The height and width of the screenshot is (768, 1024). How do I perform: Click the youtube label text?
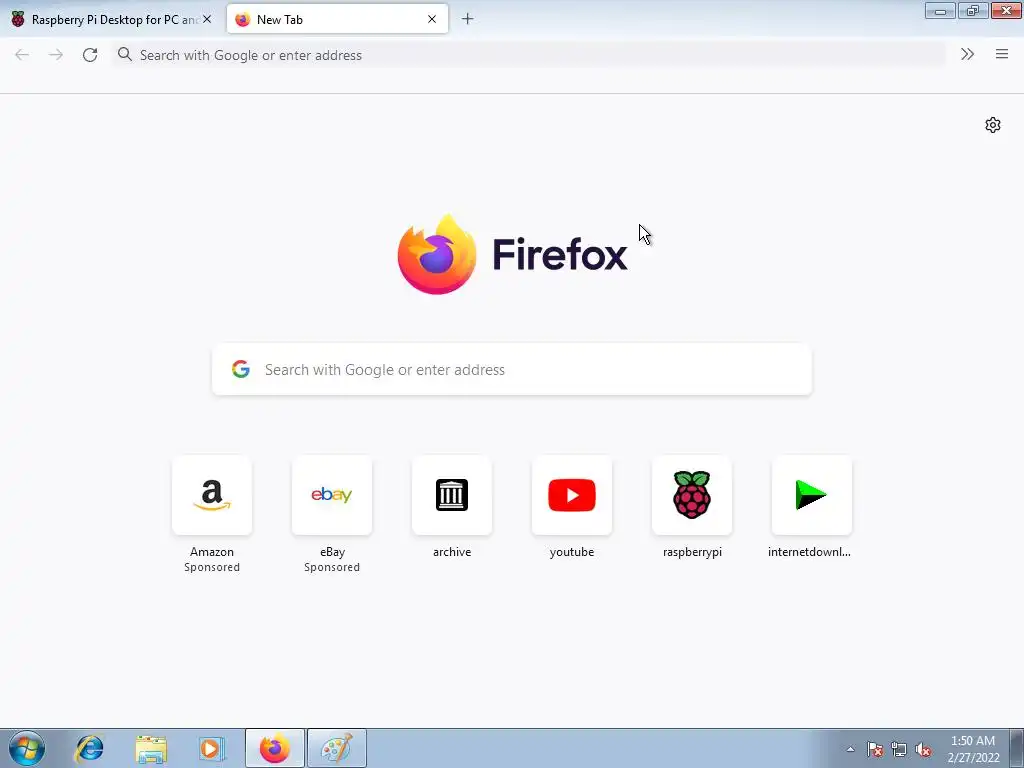[572, 552]
